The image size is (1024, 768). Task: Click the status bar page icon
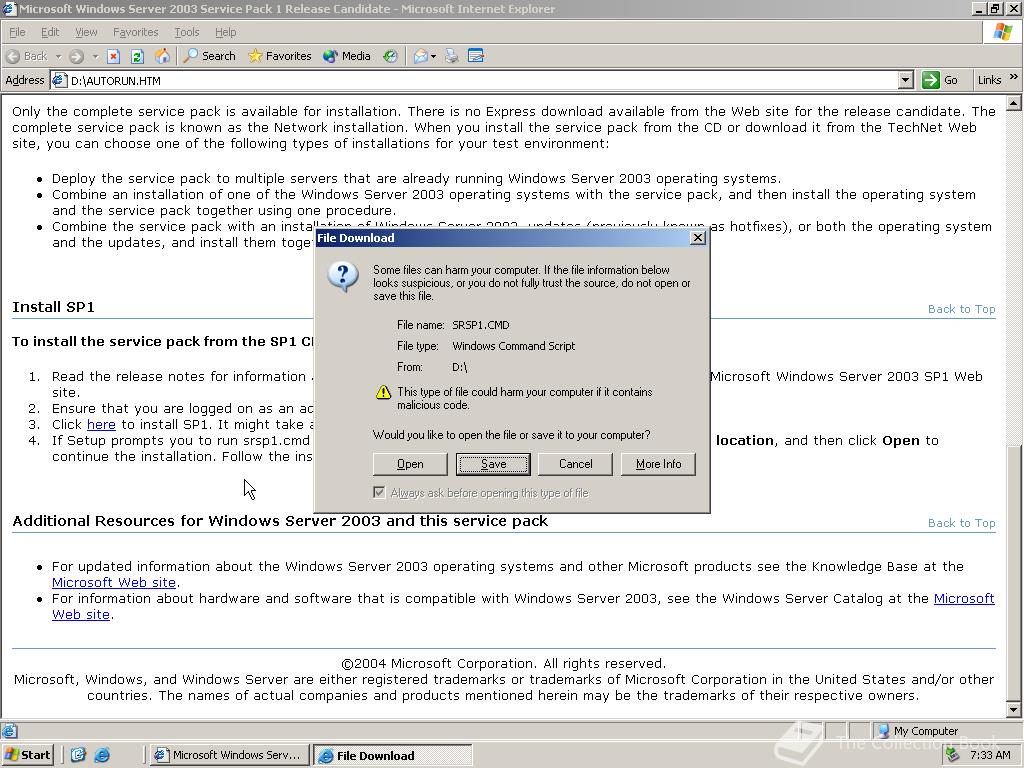coord(9,731)
